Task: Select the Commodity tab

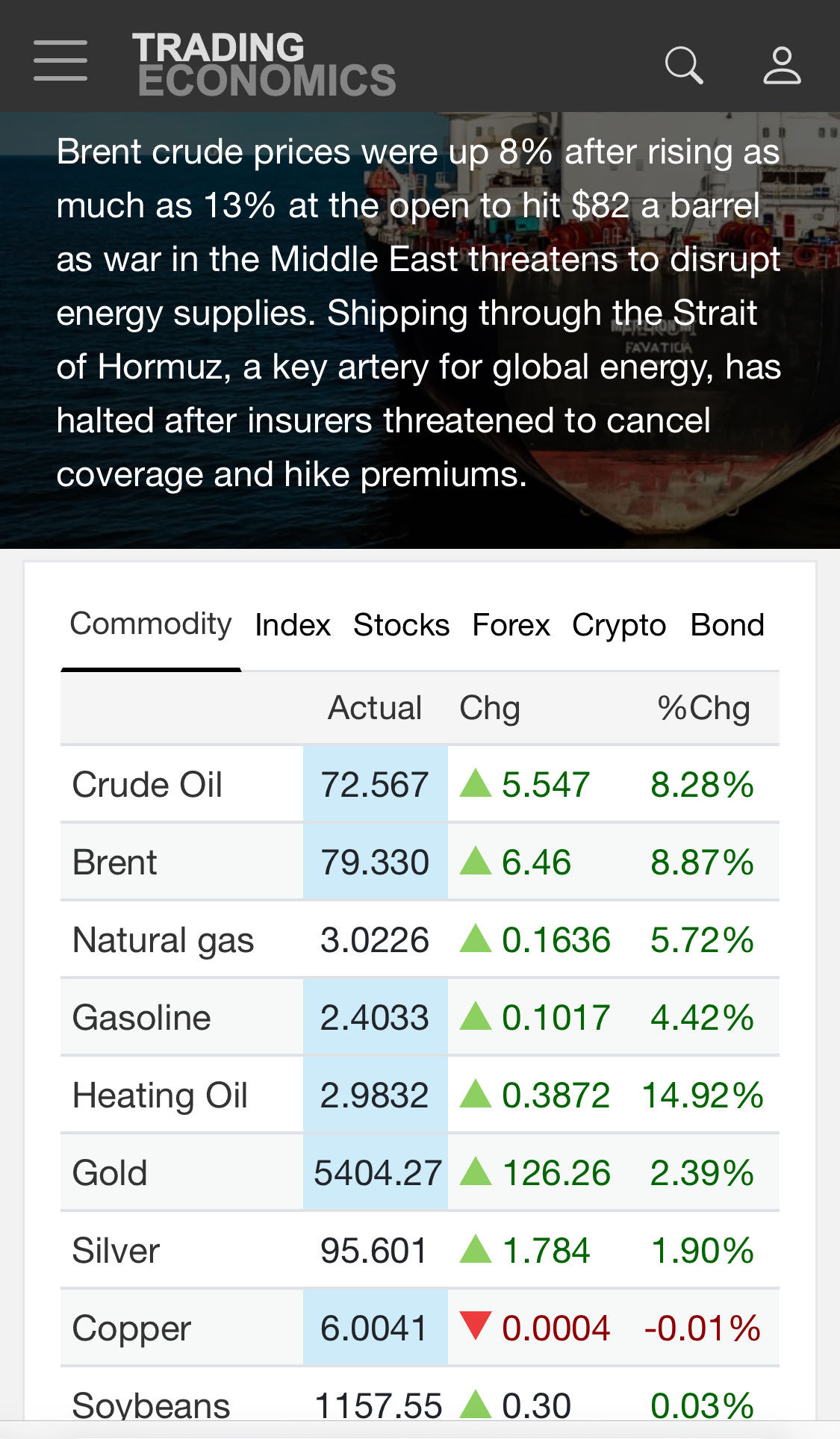Action: tap(150, 624)
